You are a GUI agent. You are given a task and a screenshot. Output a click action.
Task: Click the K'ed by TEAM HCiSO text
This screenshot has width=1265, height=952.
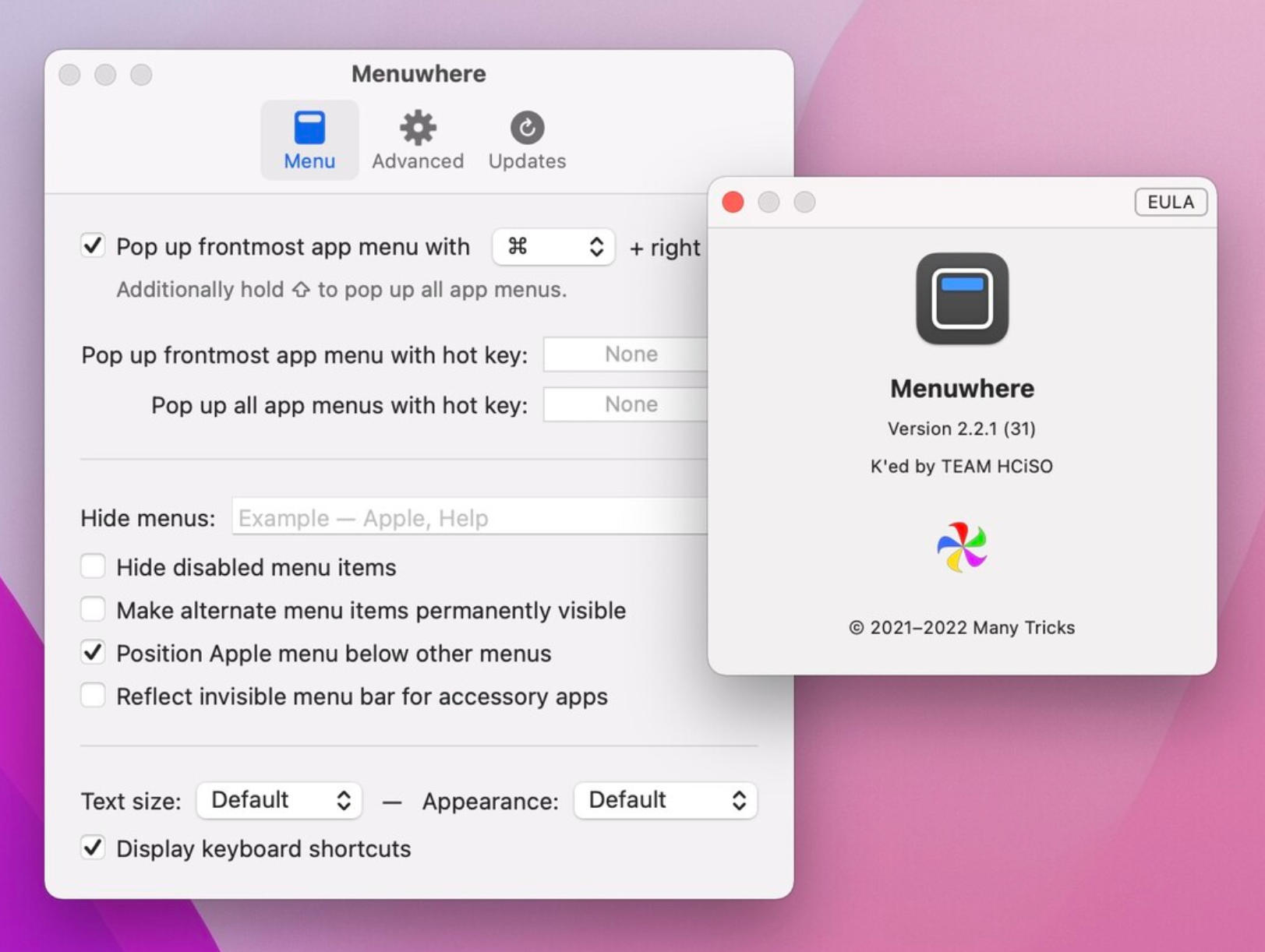click(962, 466)
